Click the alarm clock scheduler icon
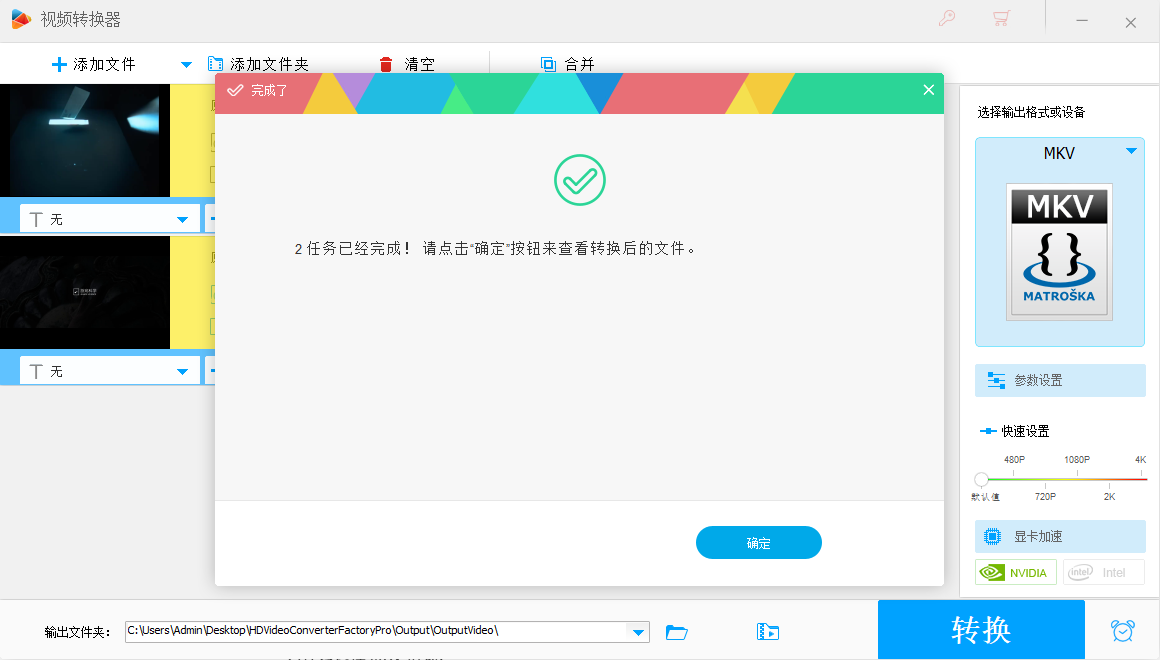The width and height of the screenshot is (1160, 660). pos(1122,631)
